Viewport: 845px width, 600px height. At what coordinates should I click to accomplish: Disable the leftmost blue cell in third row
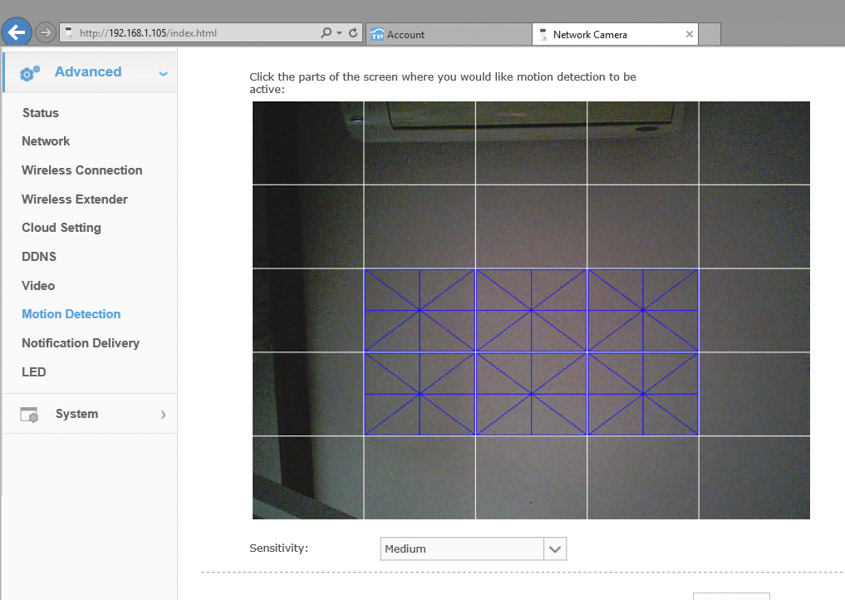(x=420, y=310)
